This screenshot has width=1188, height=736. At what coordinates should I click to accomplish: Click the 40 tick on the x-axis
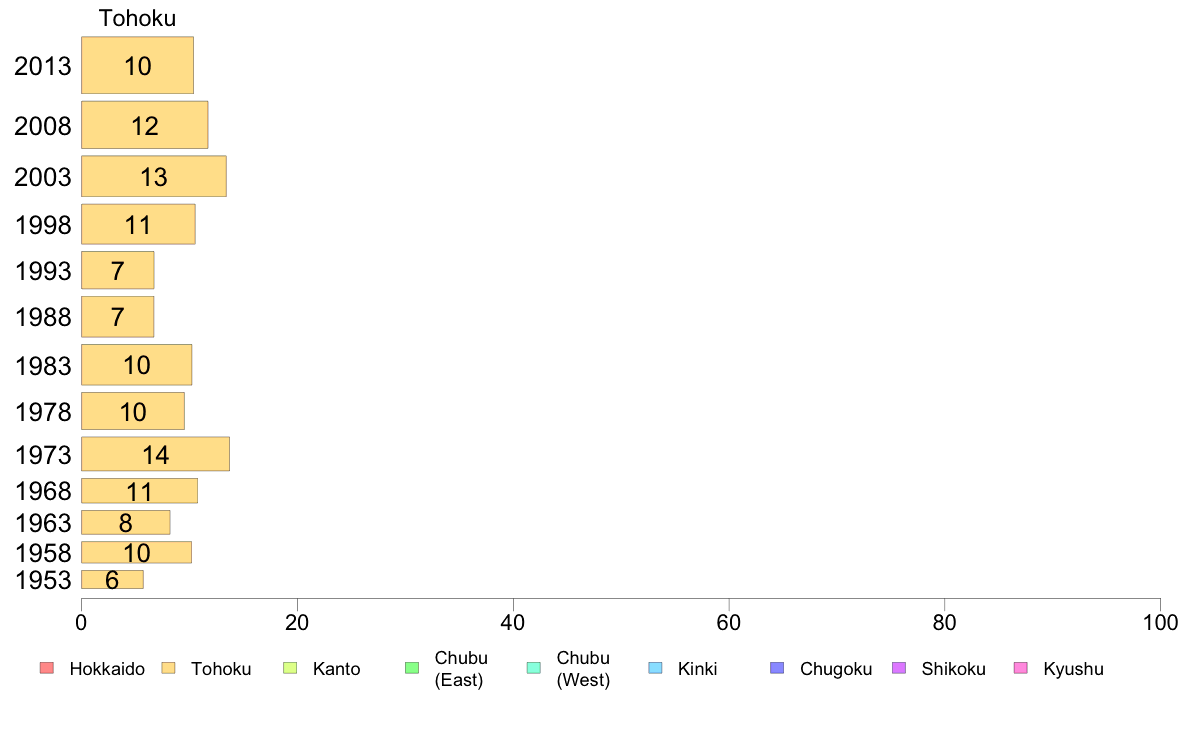pos(513,622)
